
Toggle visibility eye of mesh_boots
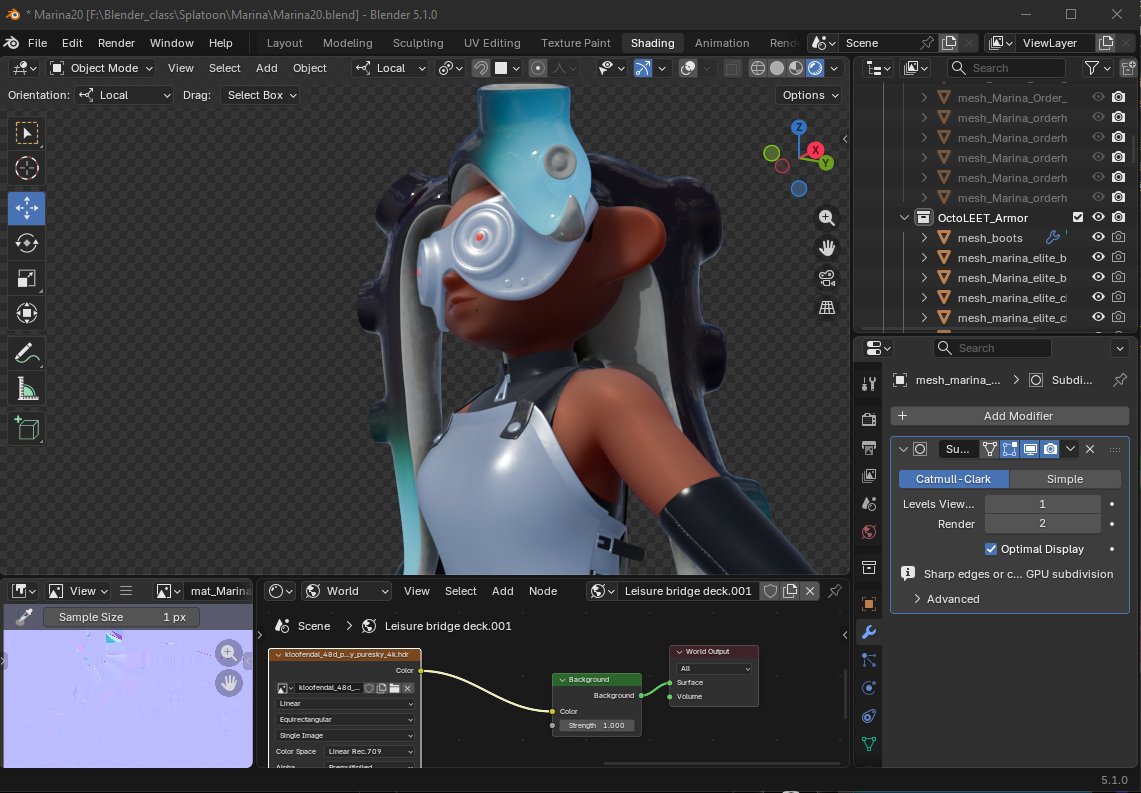1098,237
